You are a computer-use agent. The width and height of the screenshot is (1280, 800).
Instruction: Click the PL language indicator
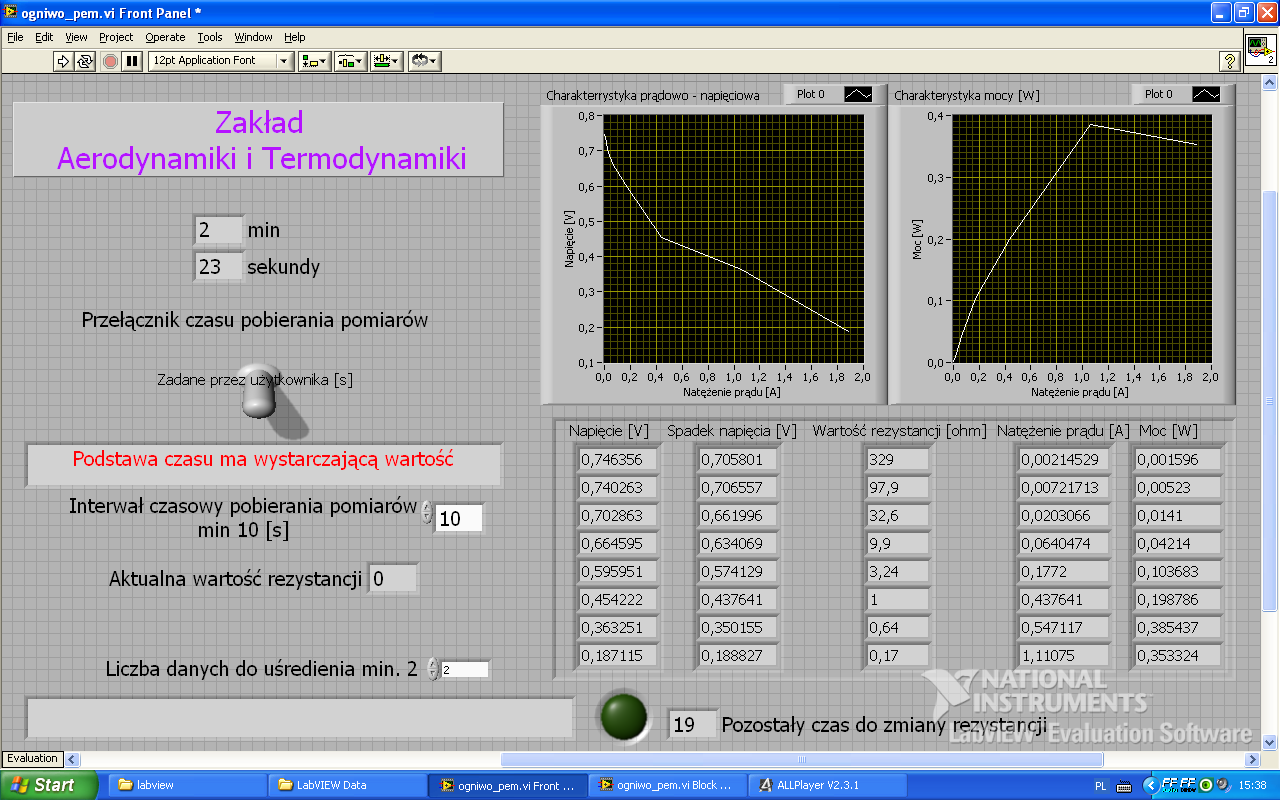tap(1101, 785)
